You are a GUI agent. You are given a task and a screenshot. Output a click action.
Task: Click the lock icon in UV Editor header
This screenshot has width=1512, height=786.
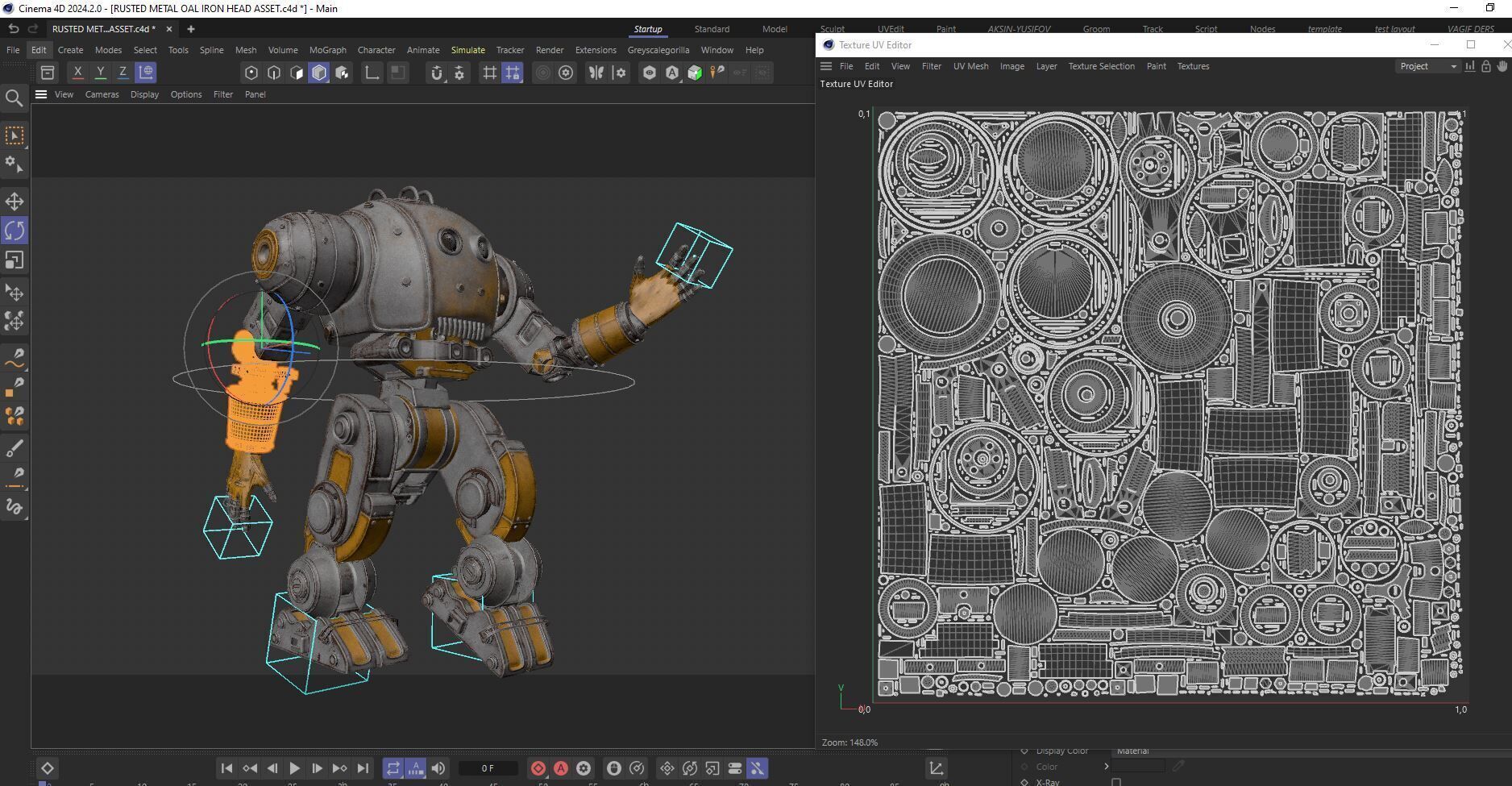(1486, 66)
